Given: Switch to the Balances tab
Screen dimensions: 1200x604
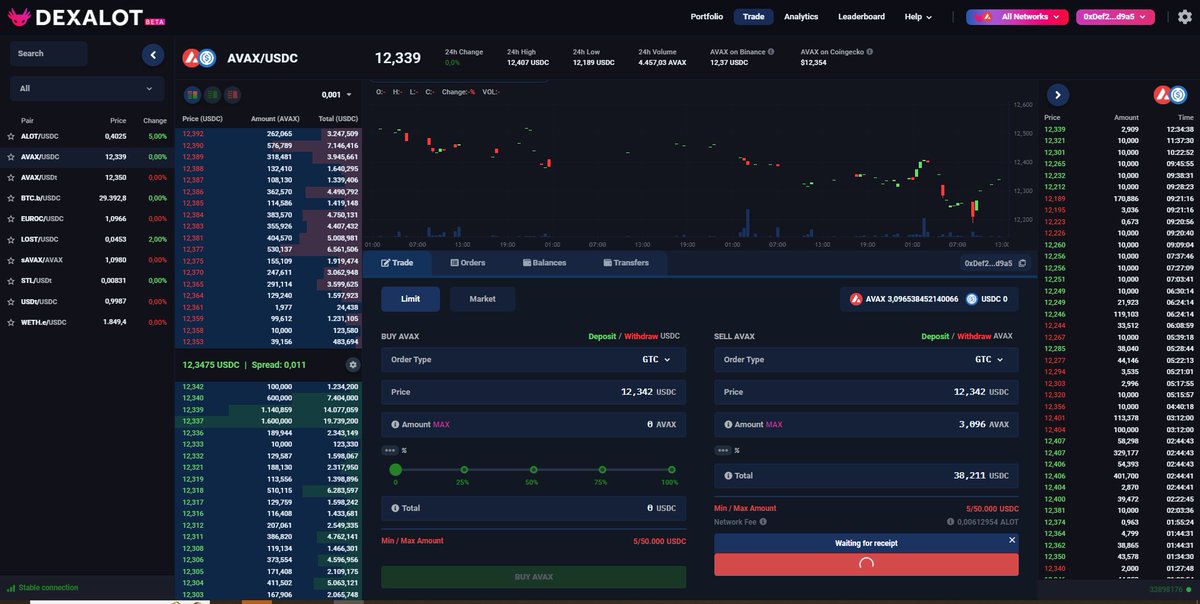Looking at the screenshot, I should pyautogui.click(x=544, y=263).
